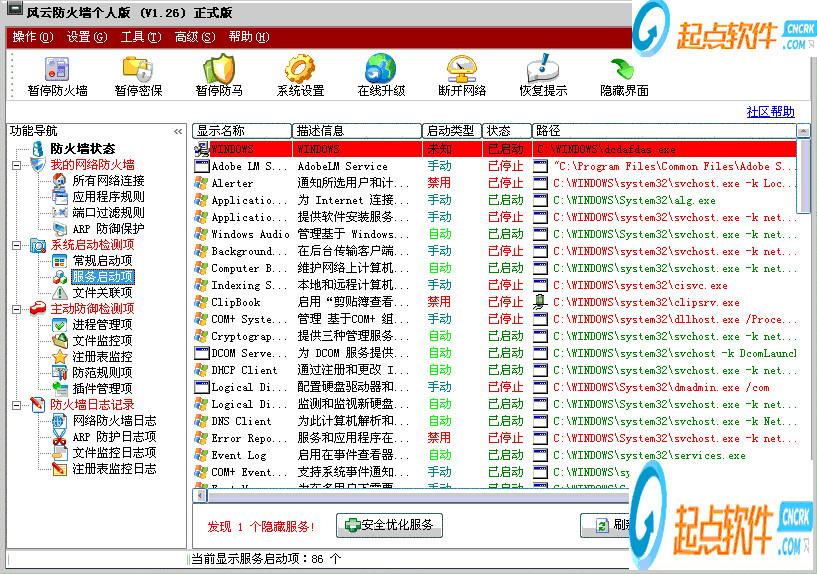Select the DHCP Client service row
The height and width of the screenshot is (574, 817).
coord(494,370)
